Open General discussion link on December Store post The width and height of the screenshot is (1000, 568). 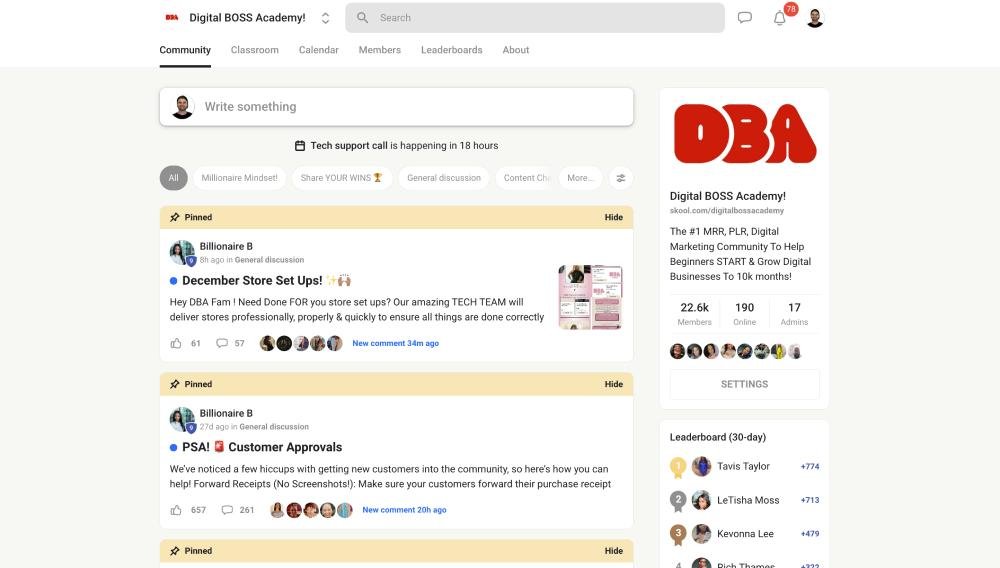pyautogui.click(x=269, y=260)
